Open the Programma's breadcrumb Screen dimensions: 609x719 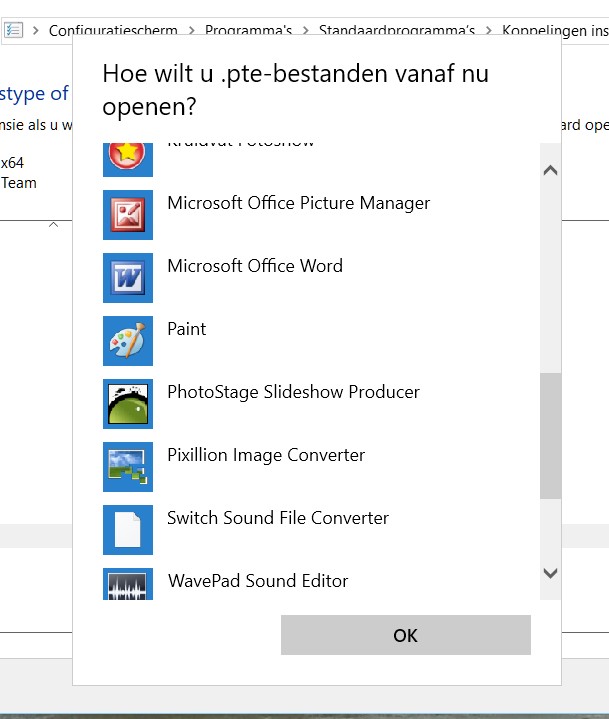click(x=249, y=31)
